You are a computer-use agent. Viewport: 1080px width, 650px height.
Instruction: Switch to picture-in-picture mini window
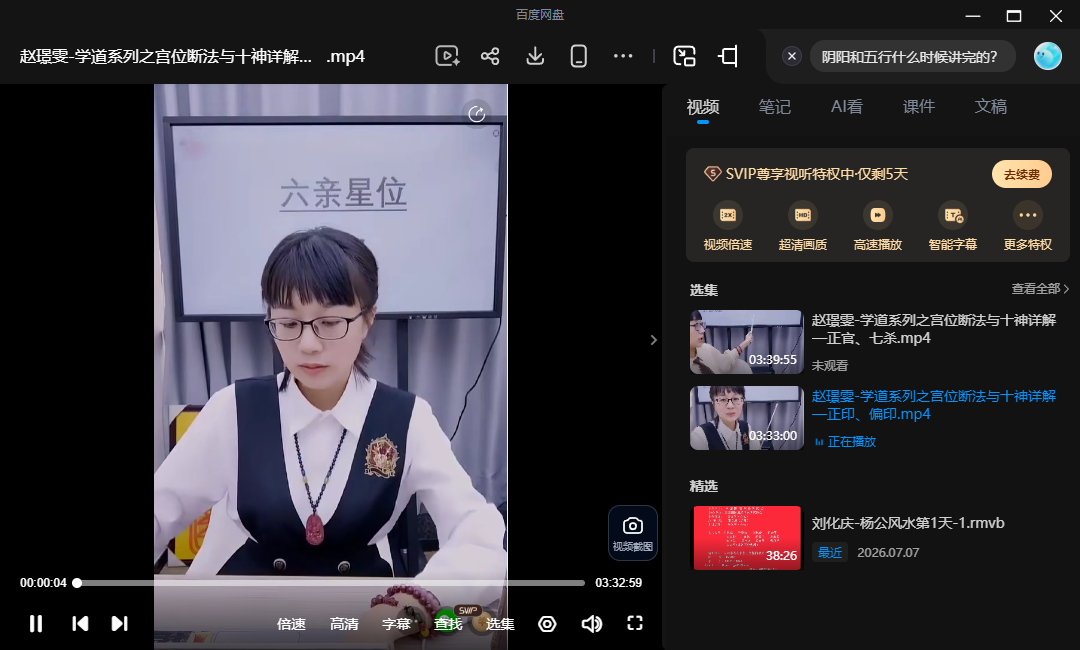(684, 56)
